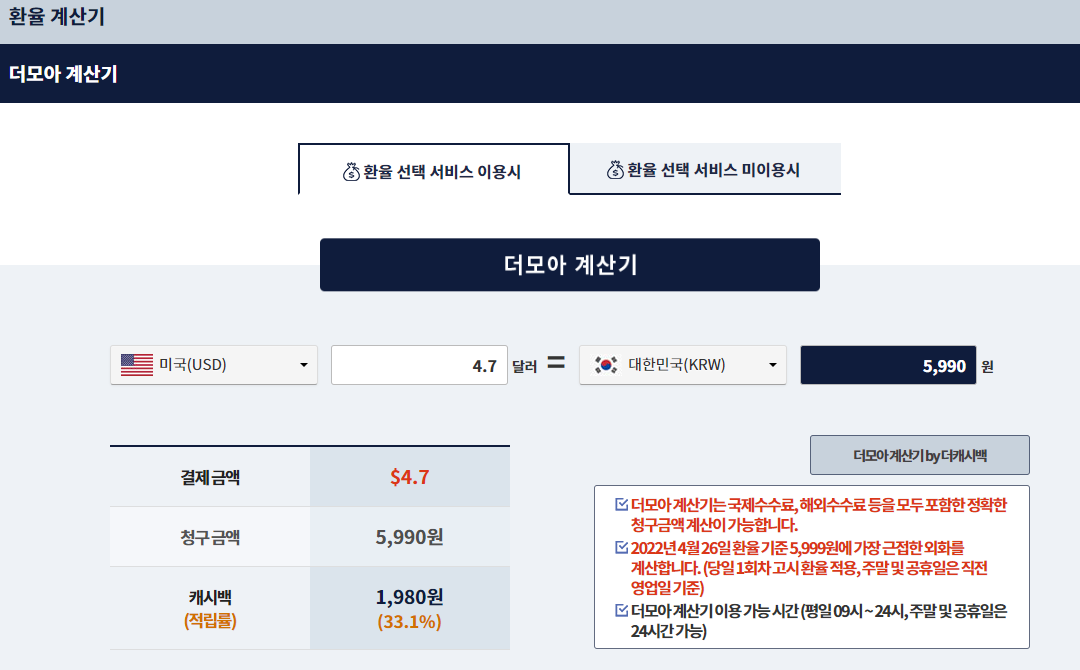The width and height of the screenshot is (1080, 670).
Task: Click the KRW result field showing 5,990
Action: (888, 365)
